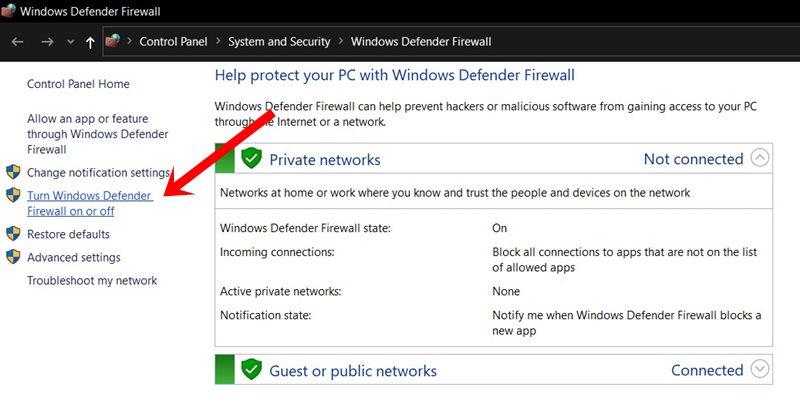Select Control Panel in the breadcrumb
800x417 pixels.
173,42
